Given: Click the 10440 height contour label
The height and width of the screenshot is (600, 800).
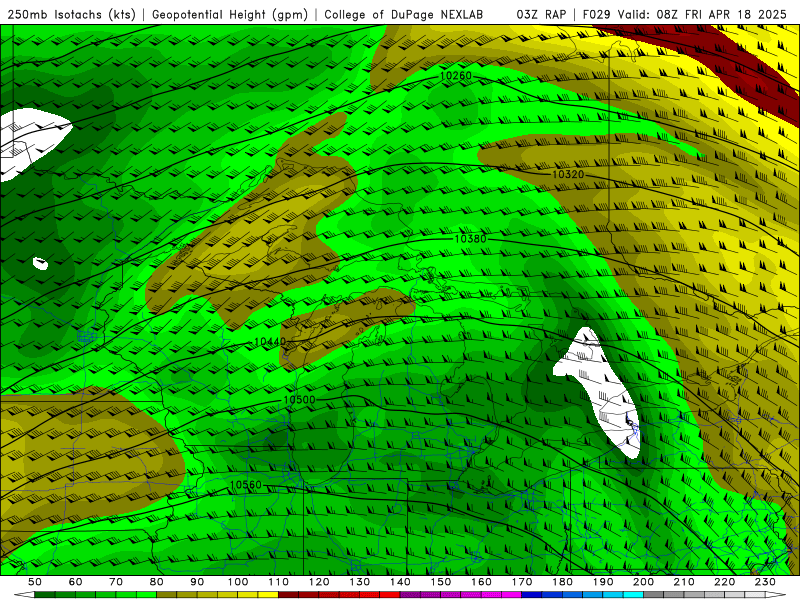Looking at the screenshot, I should (270, 341).
